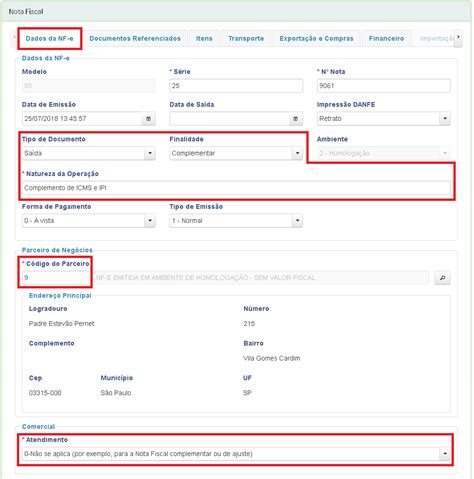
Task: Expand the Ambiente dropdown
Action: pos(445,153)
